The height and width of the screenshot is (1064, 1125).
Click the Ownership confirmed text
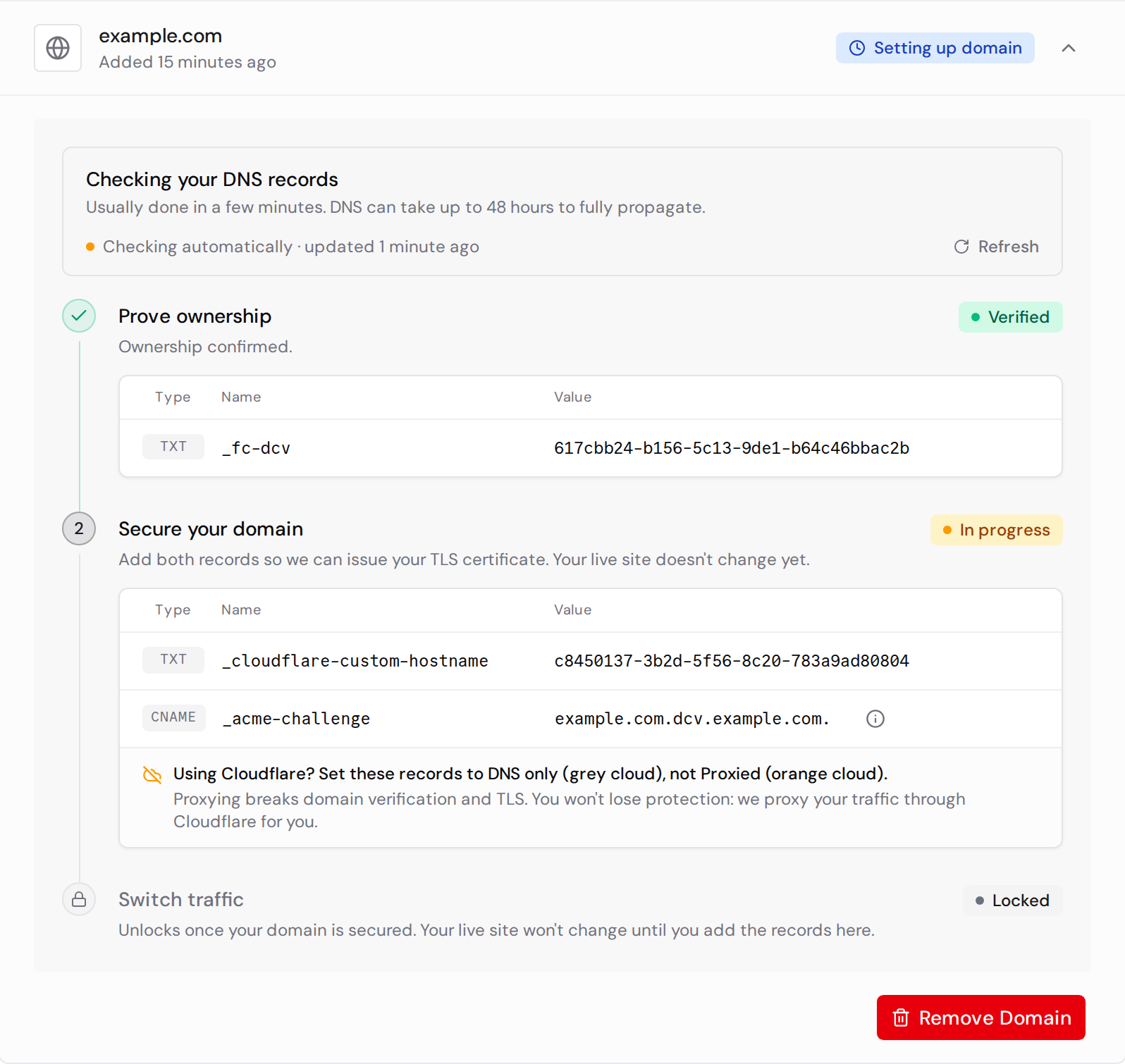tap(205, 347)
